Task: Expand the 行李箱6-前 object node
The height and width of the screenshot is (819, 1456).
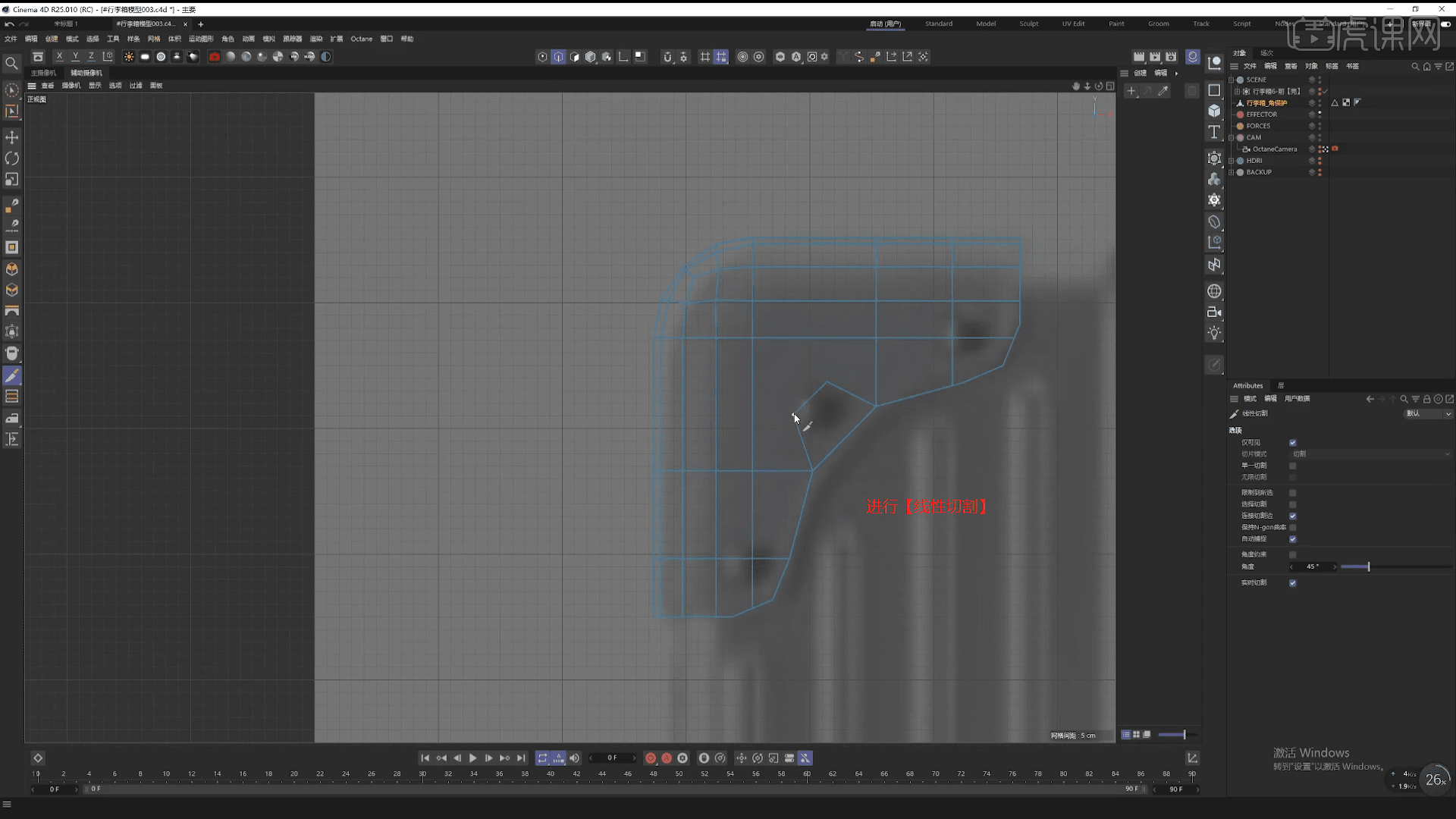Action: click(x=1238, y=91)
